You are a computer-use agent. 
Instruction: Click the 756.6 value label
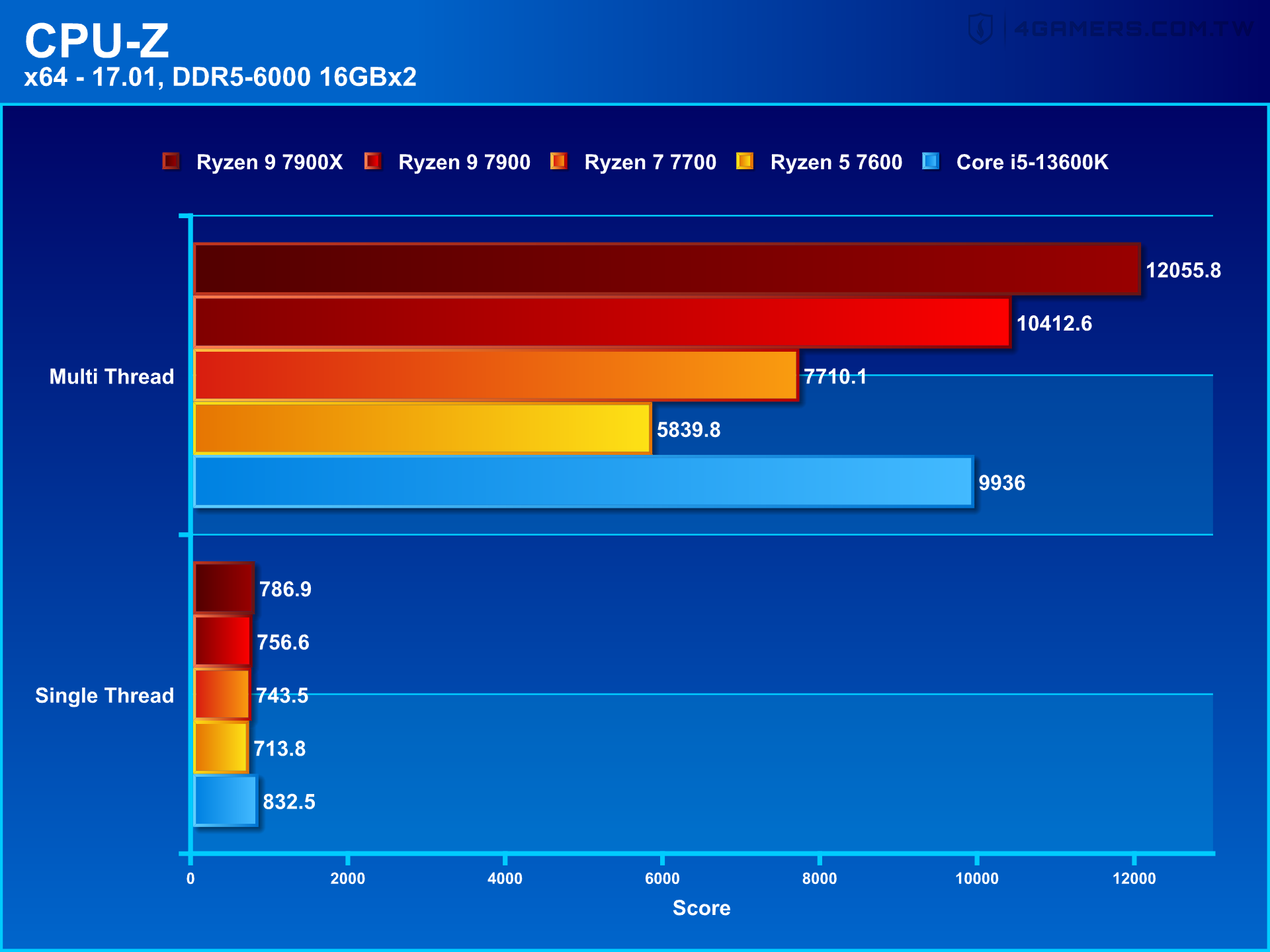283,643
